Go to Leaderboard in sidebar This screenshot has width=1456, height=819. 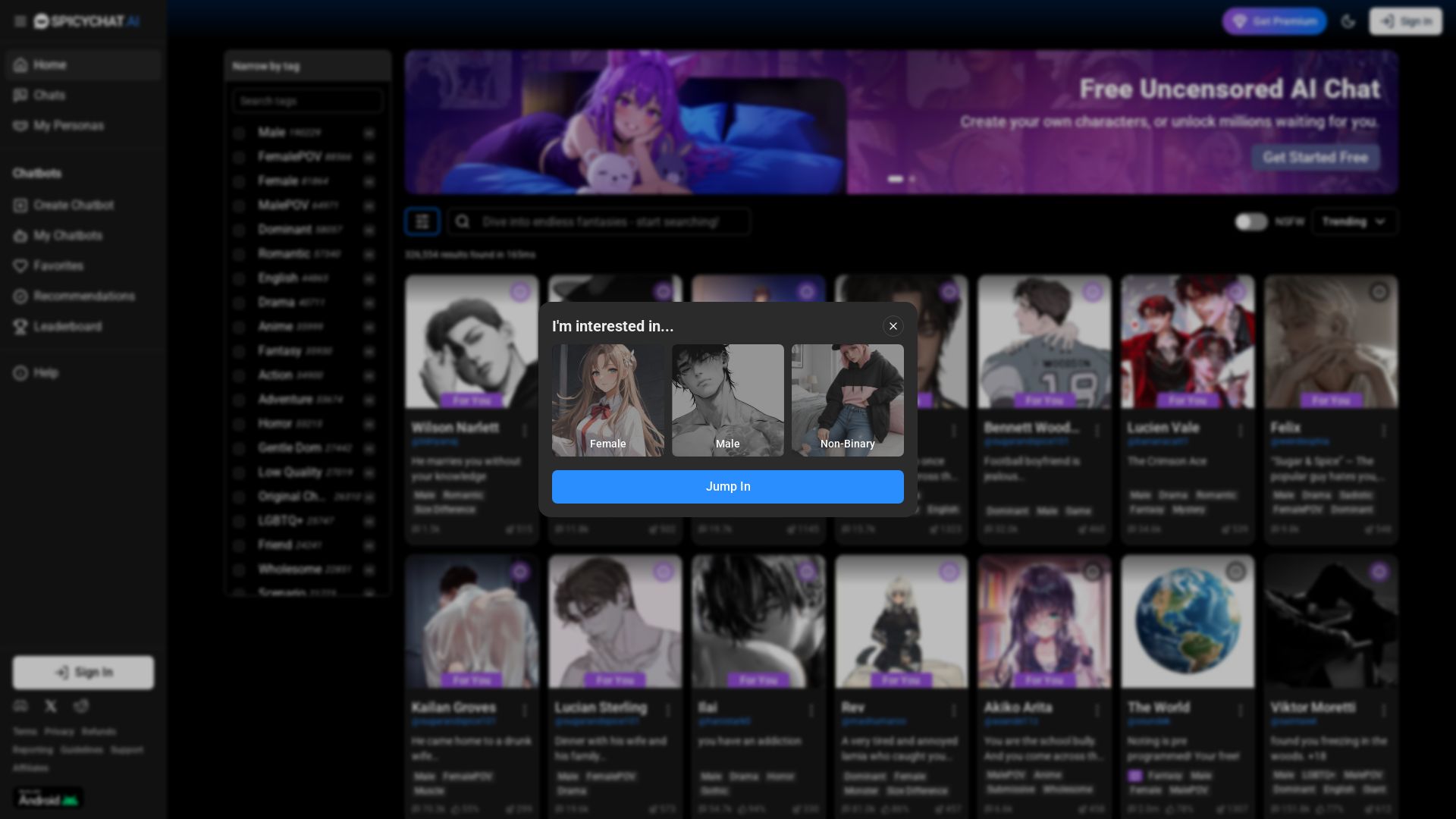pyautogui.click(x=67, y=327)
